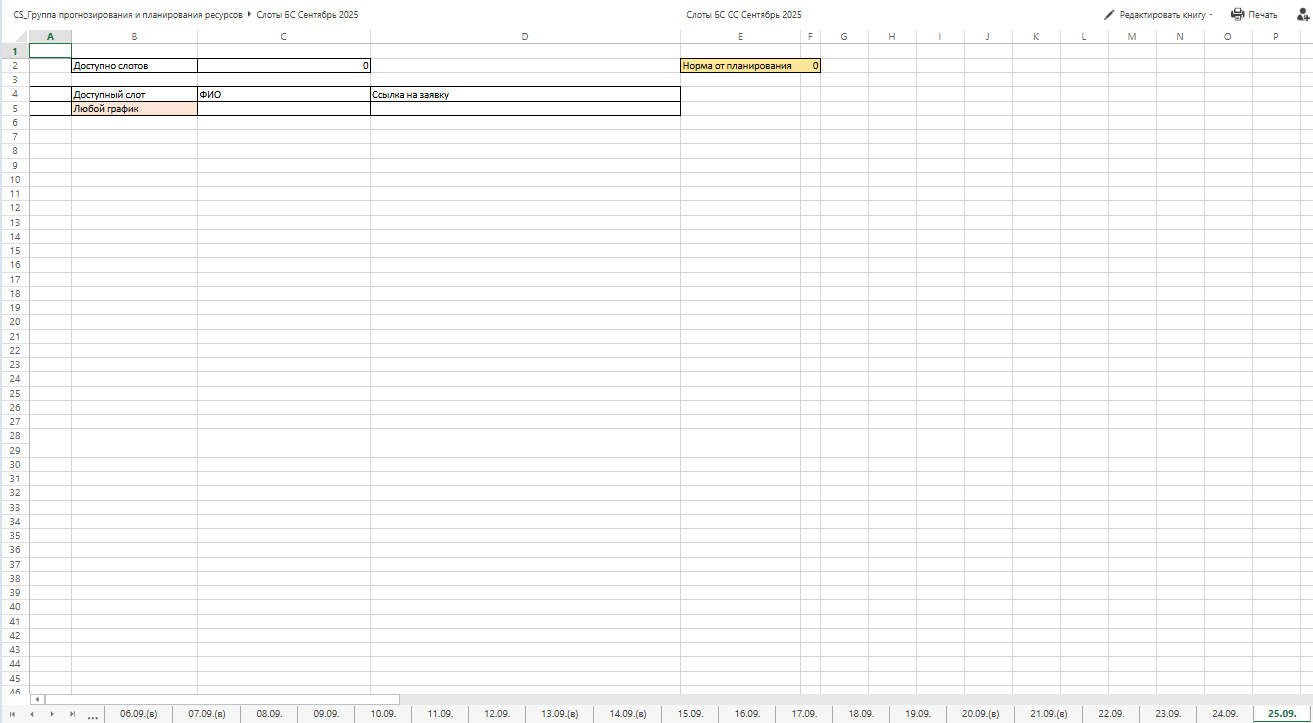
Task: Switch to the 20.09.(в) sheet tab
Action: click(x=980, y=714)
